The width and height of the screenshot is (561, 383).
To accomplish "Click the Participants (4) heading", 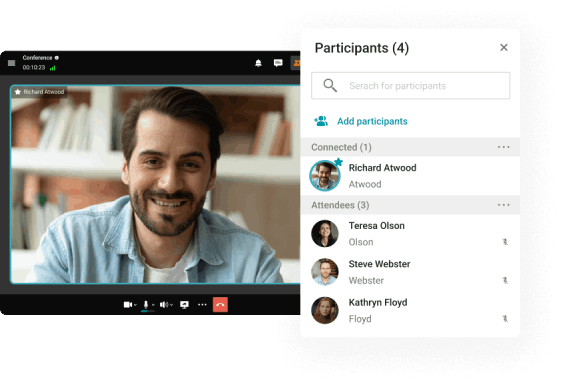I will [362, 48].
